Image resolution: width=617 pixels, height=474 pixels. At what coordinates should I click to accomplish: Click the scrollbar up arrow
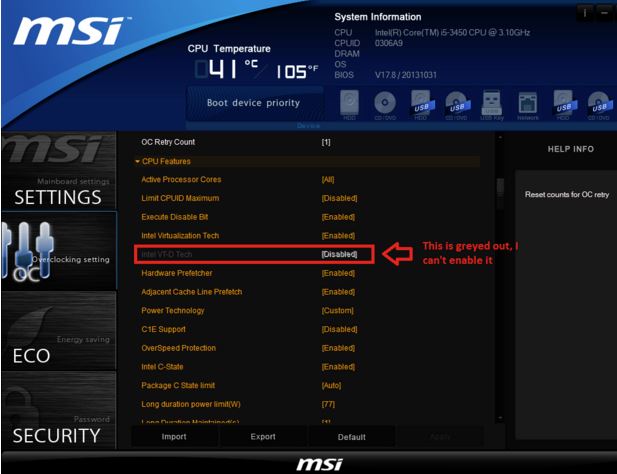pyautogui.click(x=500, y=138)
